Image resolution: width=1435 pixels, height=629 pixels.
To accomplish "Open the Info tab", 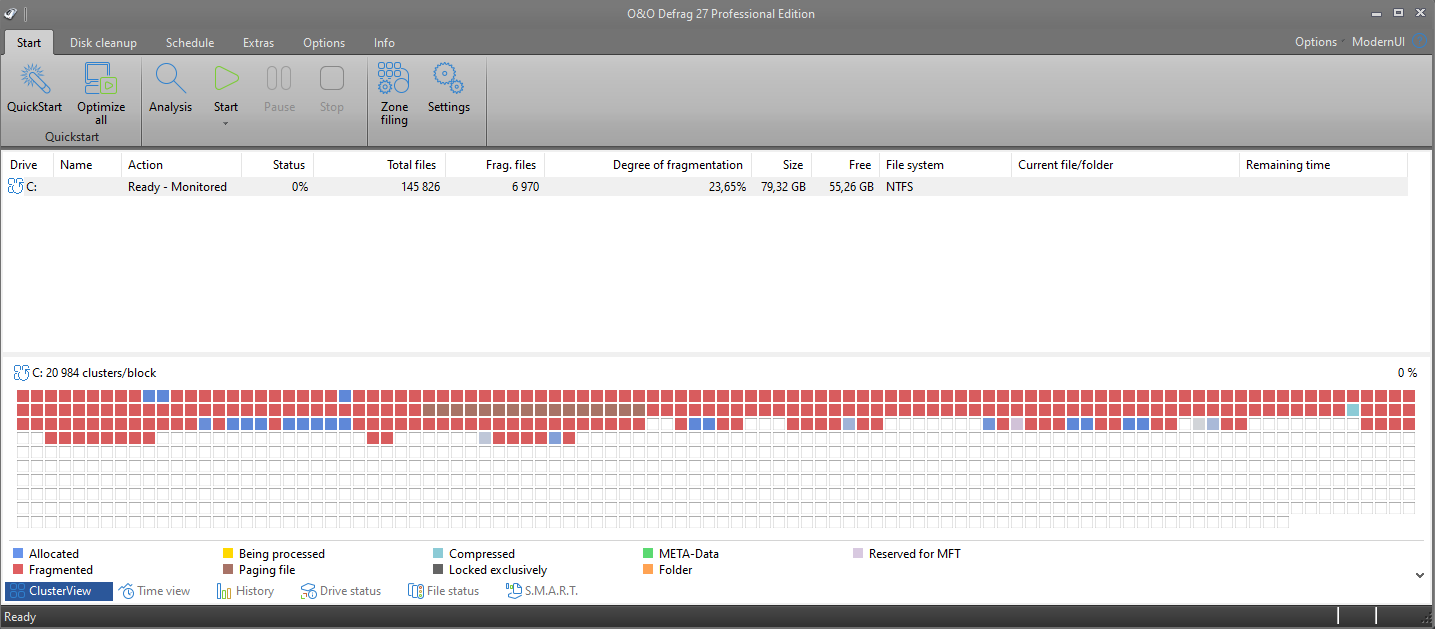I will [x=384, y=43].
